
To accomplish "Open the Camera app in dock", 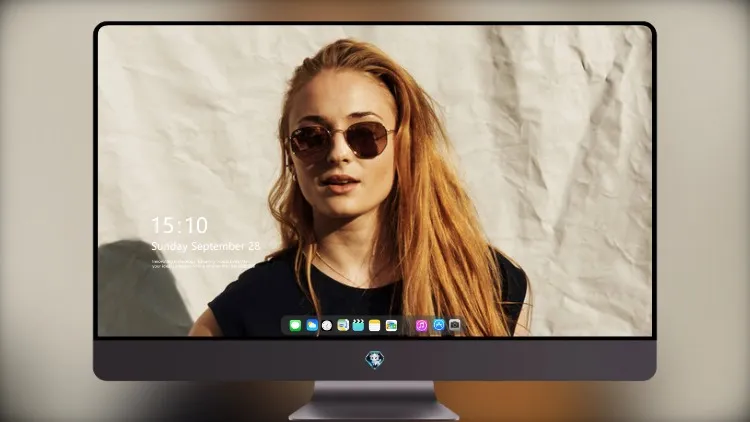I will (x=455, y=325).
